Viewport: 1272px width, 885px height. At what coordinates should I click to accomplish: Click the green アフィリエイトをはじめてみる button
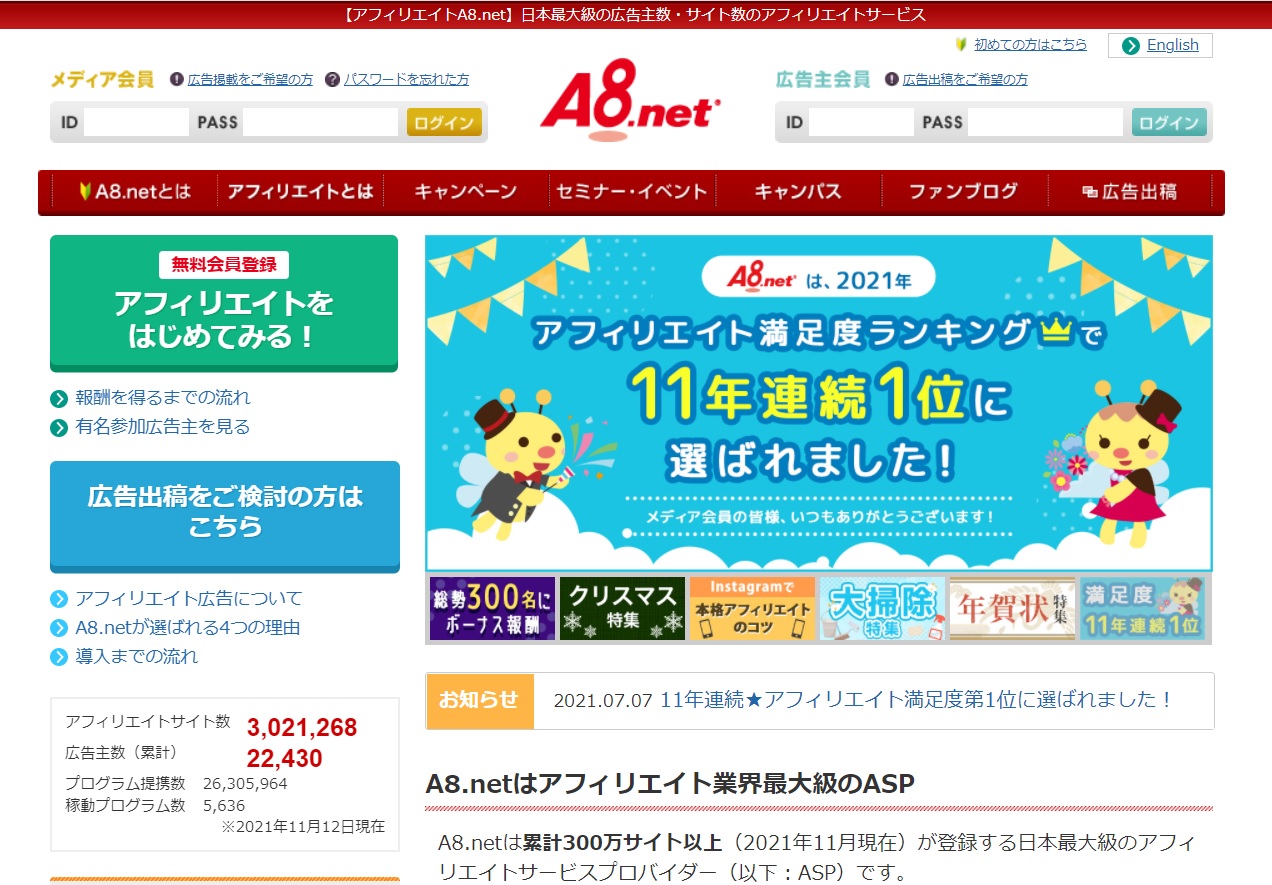224,303
